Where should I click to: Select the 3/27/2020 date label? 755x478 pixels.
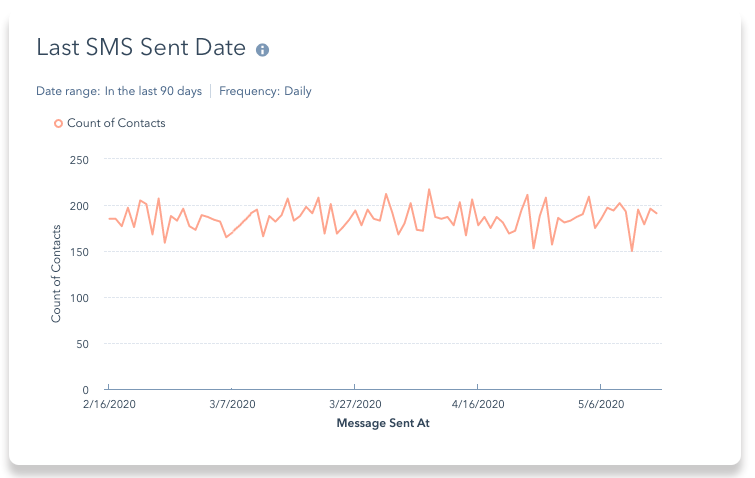pos(354,405)
